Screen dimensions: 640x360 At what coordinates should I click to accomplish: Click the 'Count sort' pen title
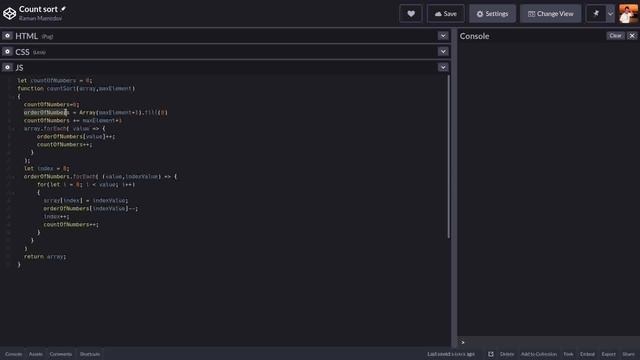(38, 9)
